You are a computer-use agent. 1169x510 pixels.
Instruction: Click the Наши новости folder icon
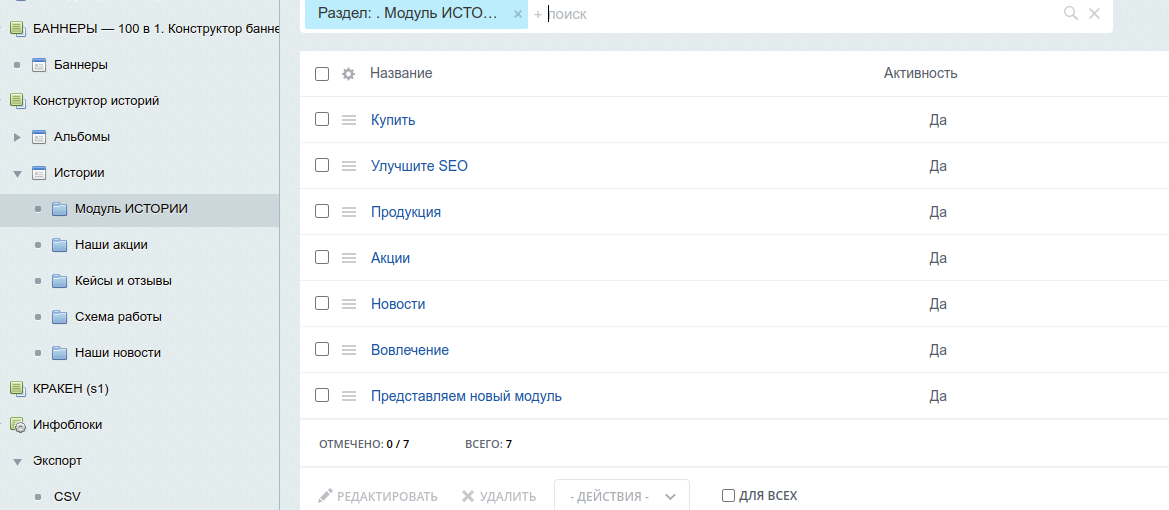coord(60,353)
